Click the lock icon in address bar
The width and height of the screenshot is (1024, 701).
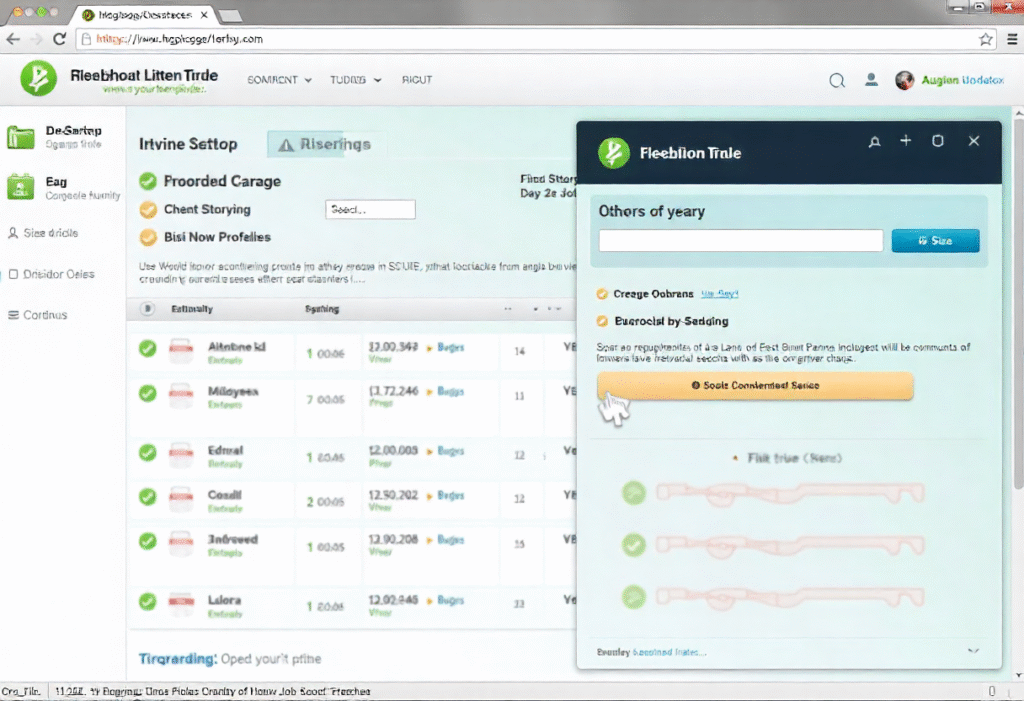[x=86, y=39]
